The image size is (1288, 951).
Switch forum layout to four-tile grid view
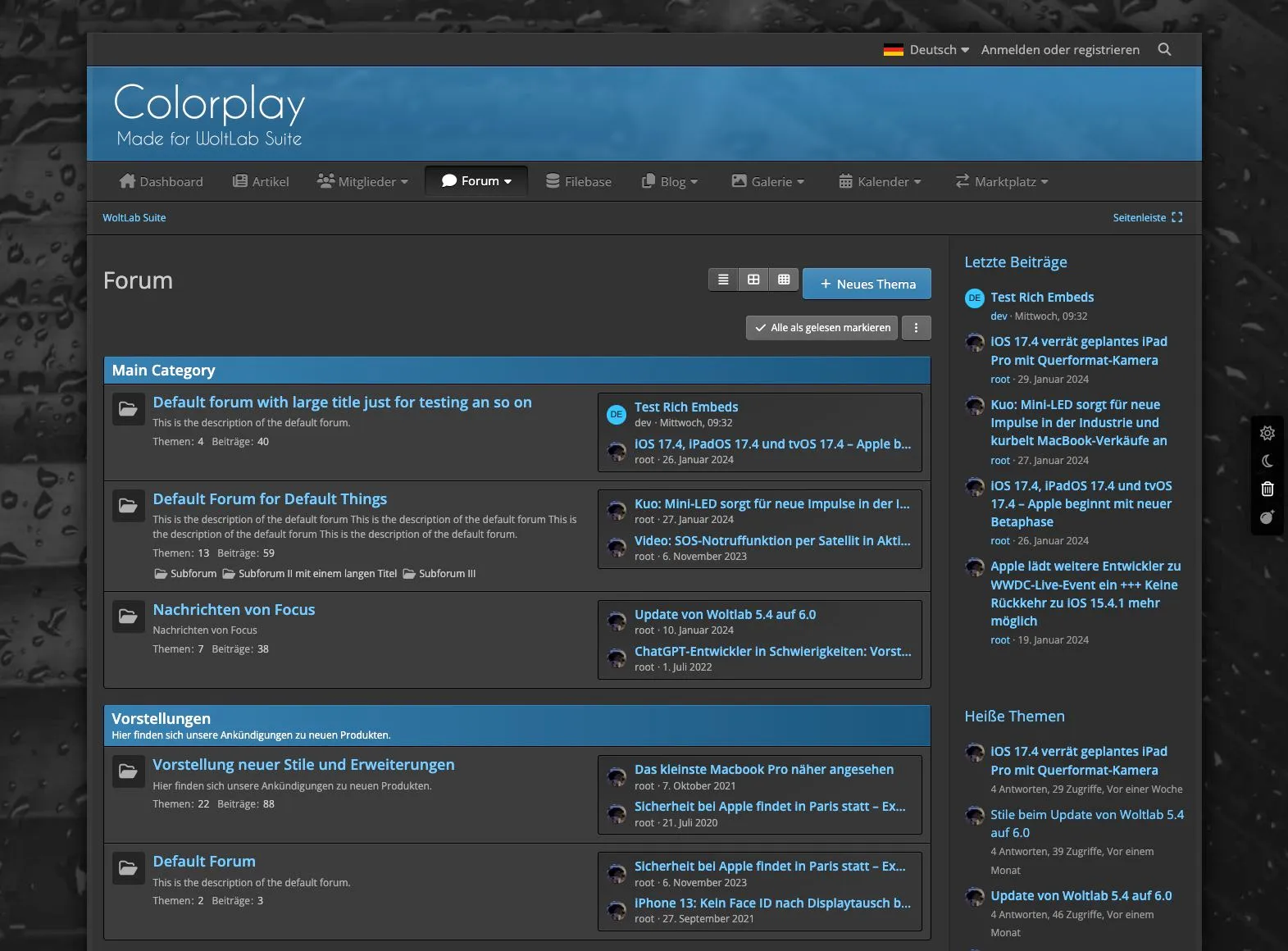tap(753, 280)
